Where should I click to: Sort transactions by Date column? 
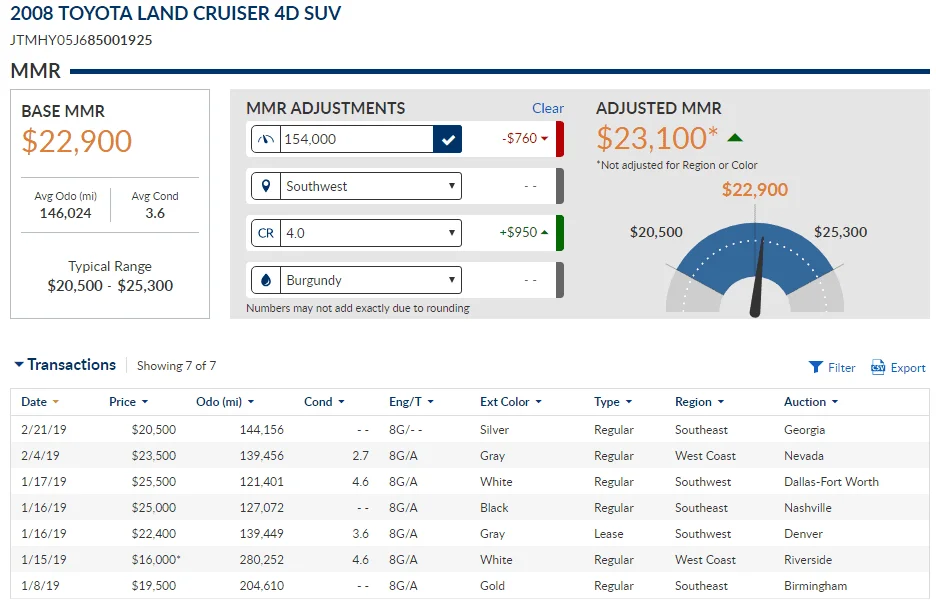(40, 402)
